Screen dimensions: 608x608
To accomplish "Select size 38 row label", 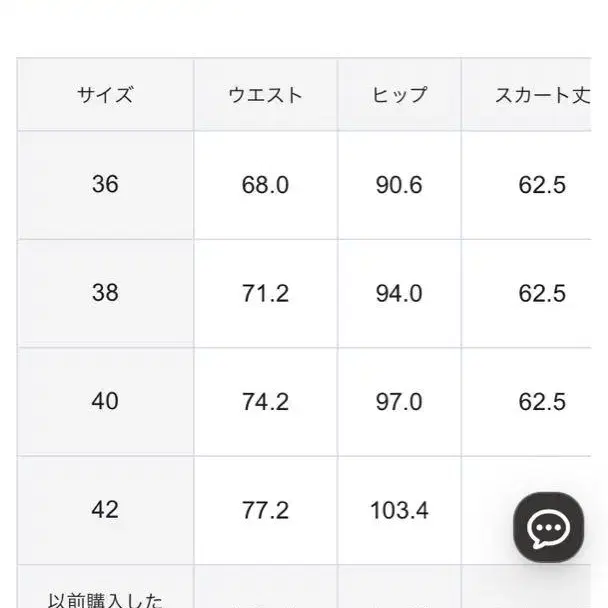I will coord(105,293).
